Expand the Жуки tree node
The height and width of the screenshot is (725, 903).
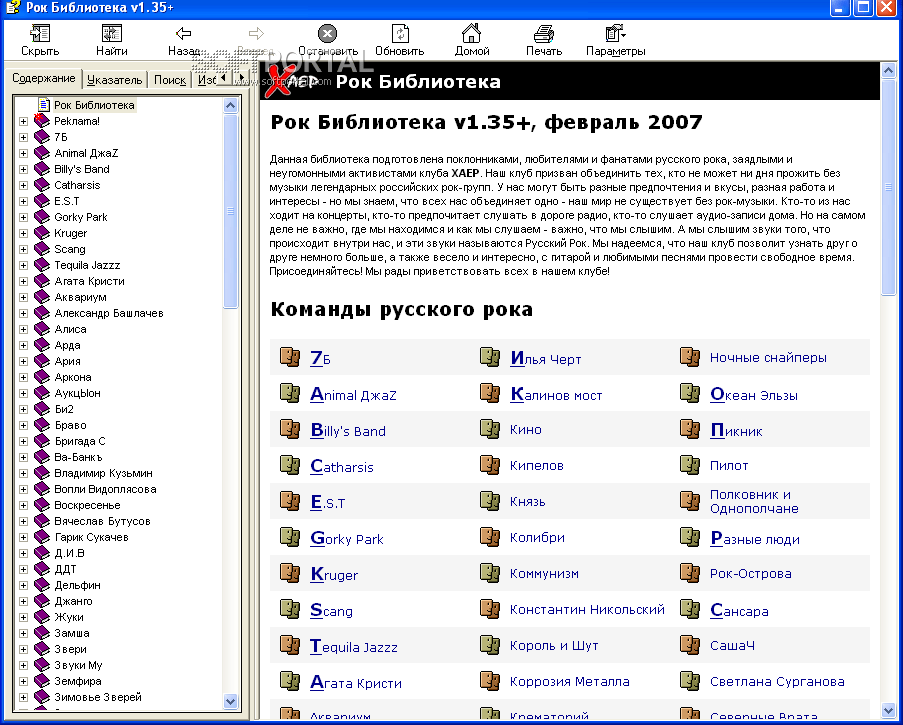[24, 617]
